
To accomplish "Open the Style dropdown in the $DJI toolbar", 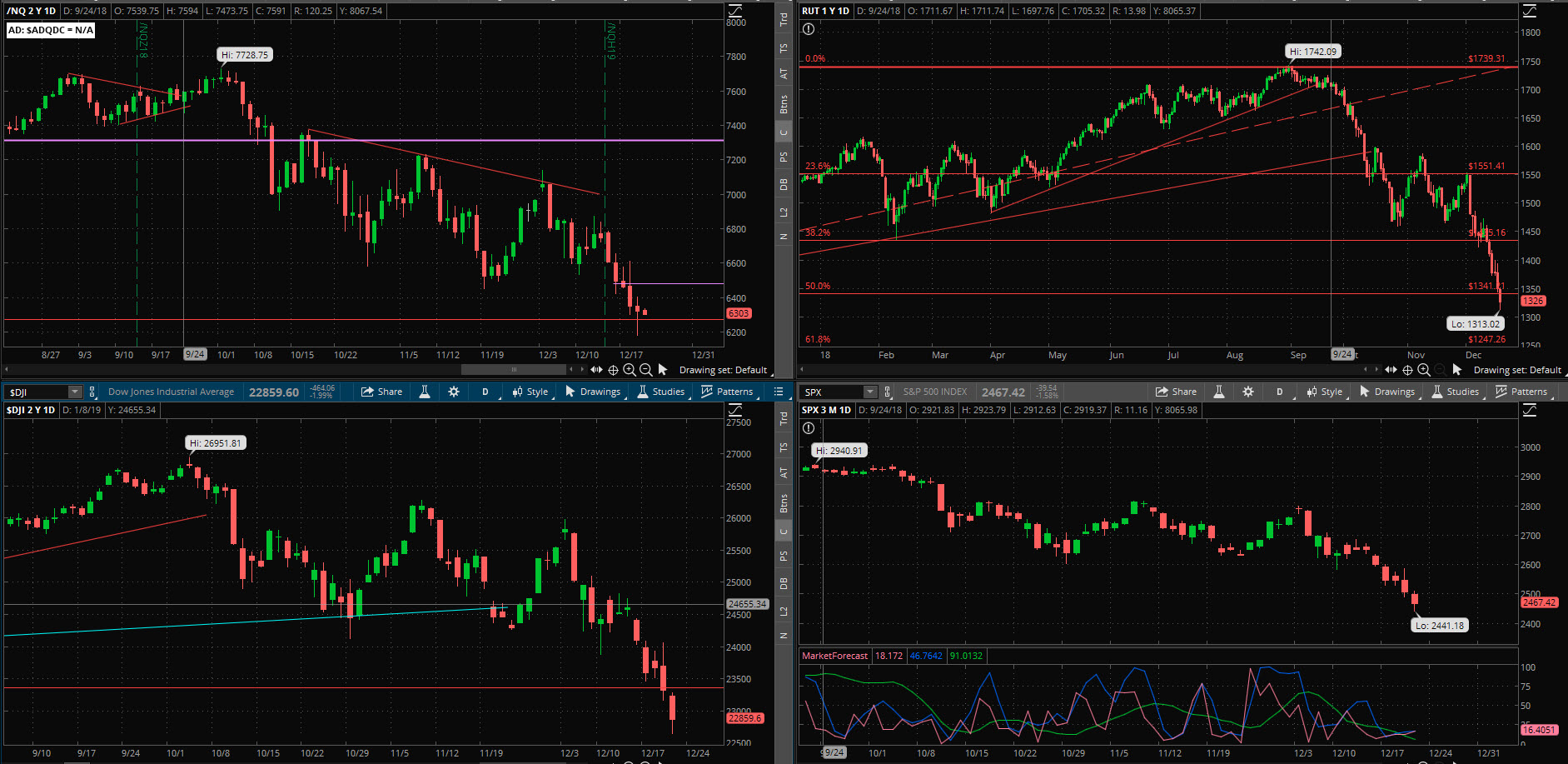I will point(530,392).
